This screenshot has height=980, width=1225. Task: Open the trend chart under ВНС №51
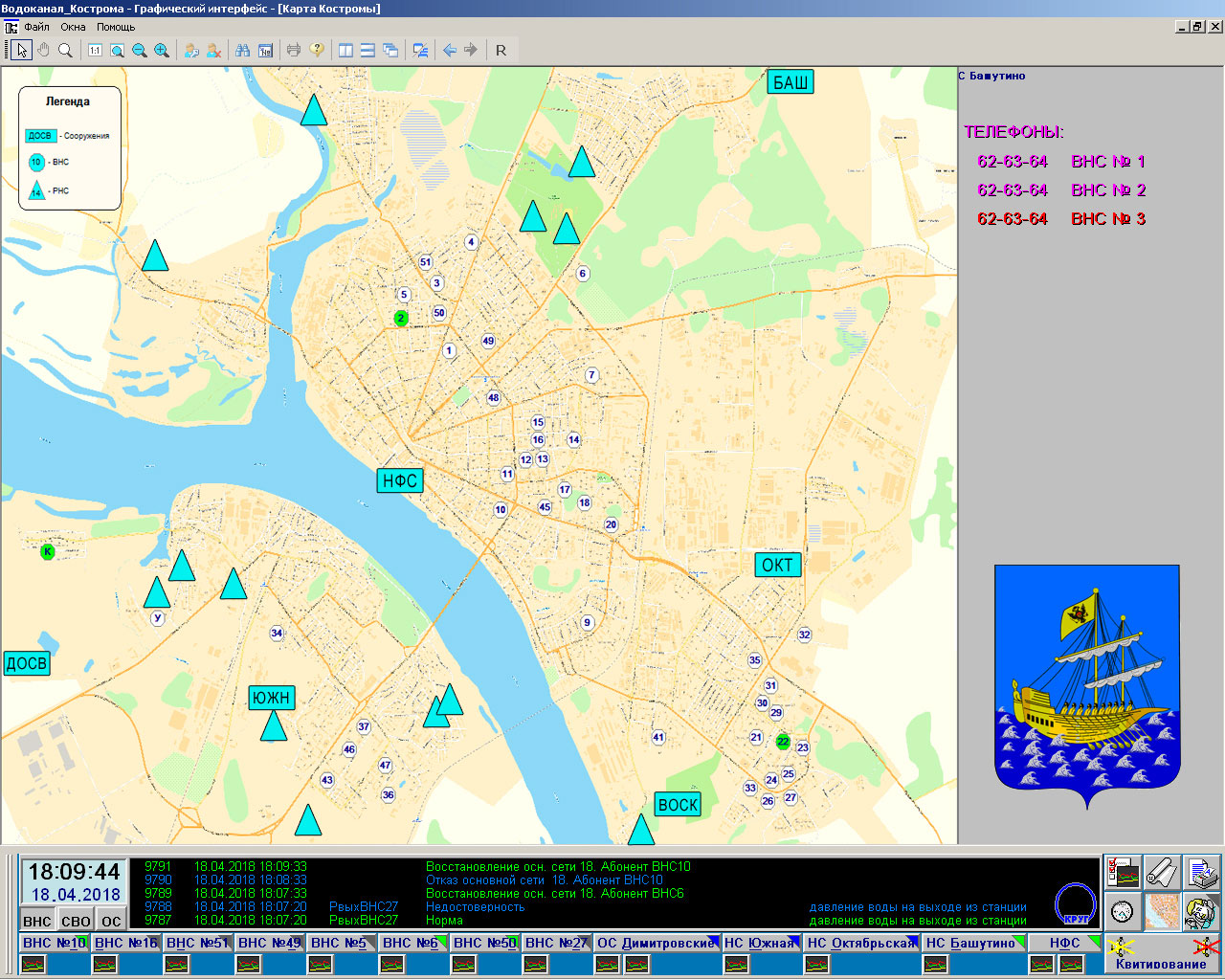point(177,964)
